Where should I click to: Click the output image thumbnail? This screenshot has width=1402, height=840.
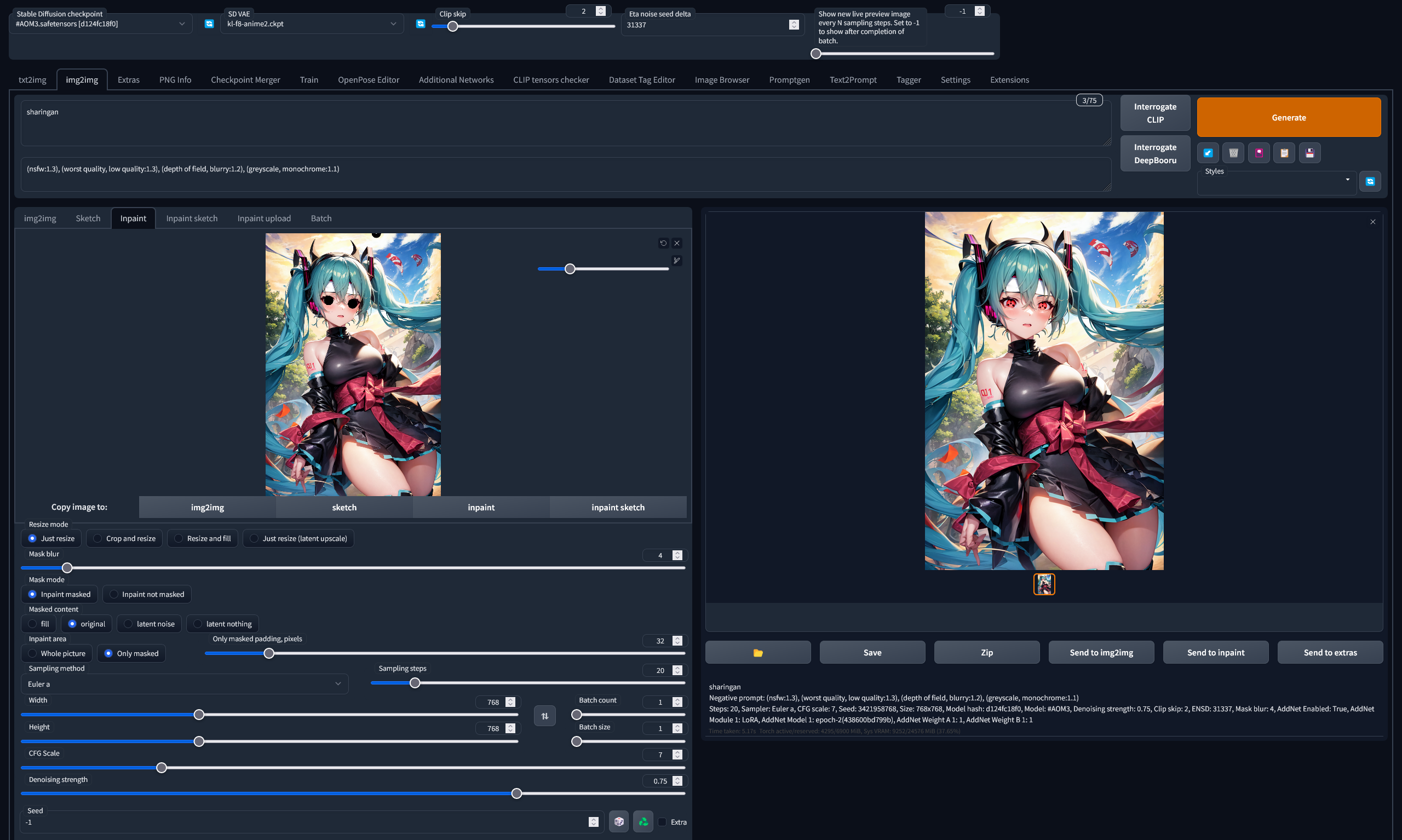click(1044, 584)
